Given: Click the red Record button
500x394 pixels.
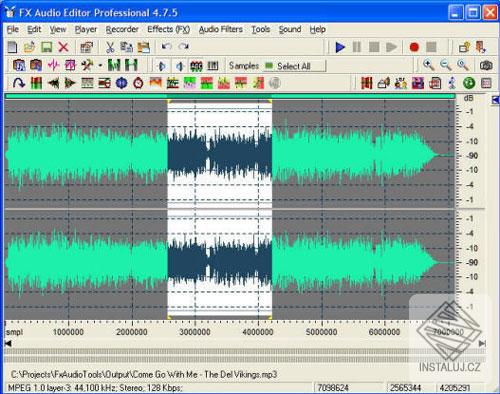Looking at the screenshot, I should click(x=414, y=47).
